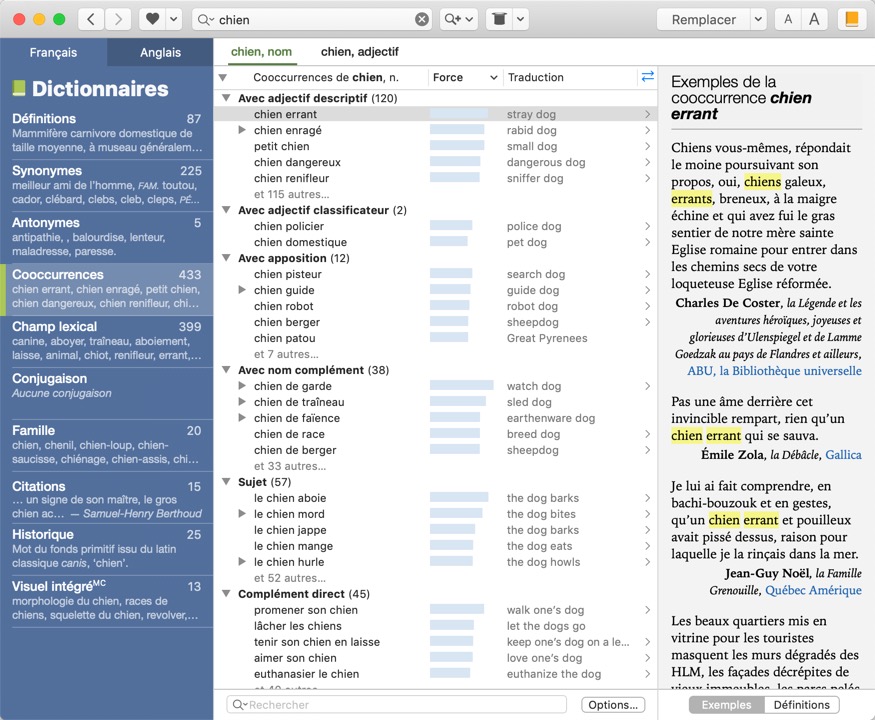This screenshot has width=875, height=720.
Task: Expand the 'le chien mord' row
Action: tap(242, 513)
